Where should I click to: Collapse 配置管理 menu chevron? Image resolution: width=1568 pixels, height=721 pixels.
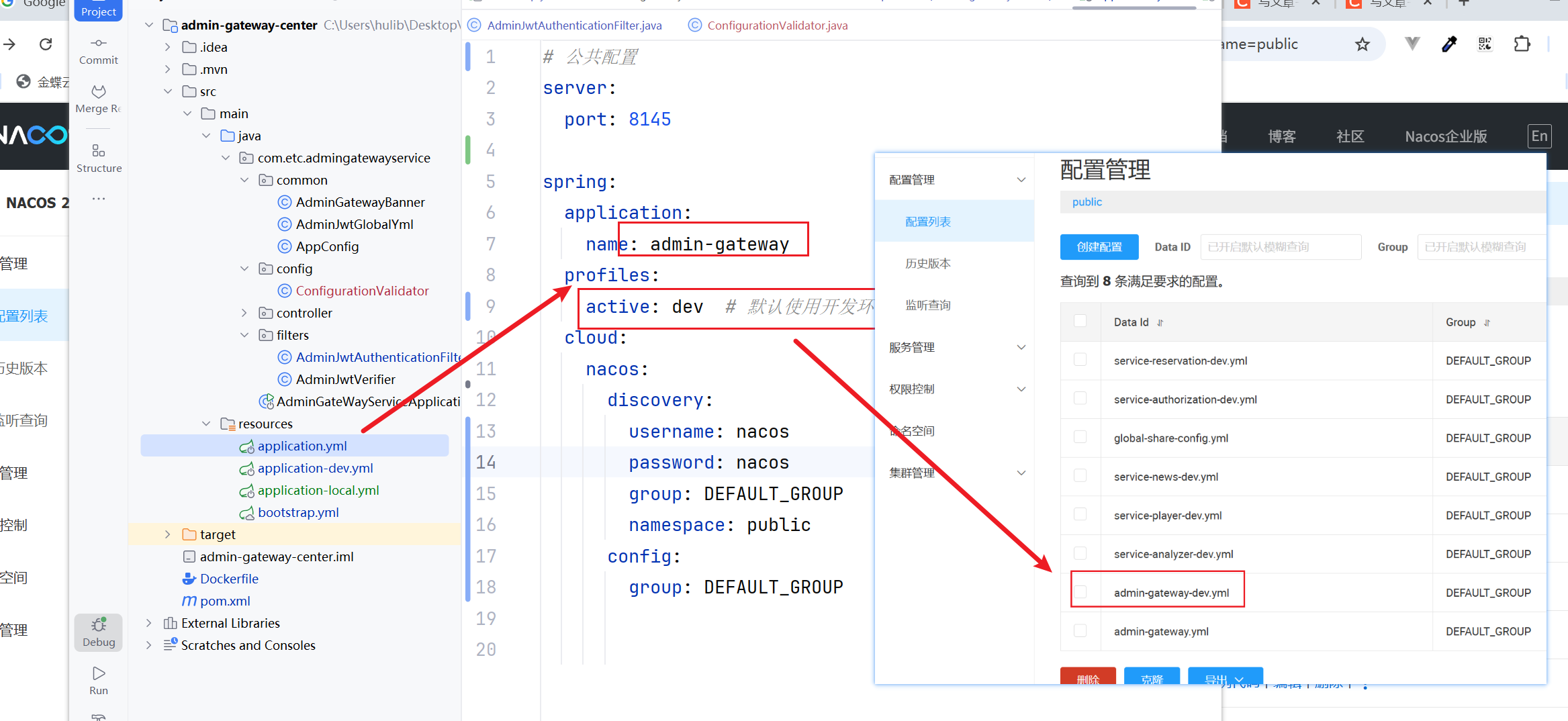[1021, 180]
